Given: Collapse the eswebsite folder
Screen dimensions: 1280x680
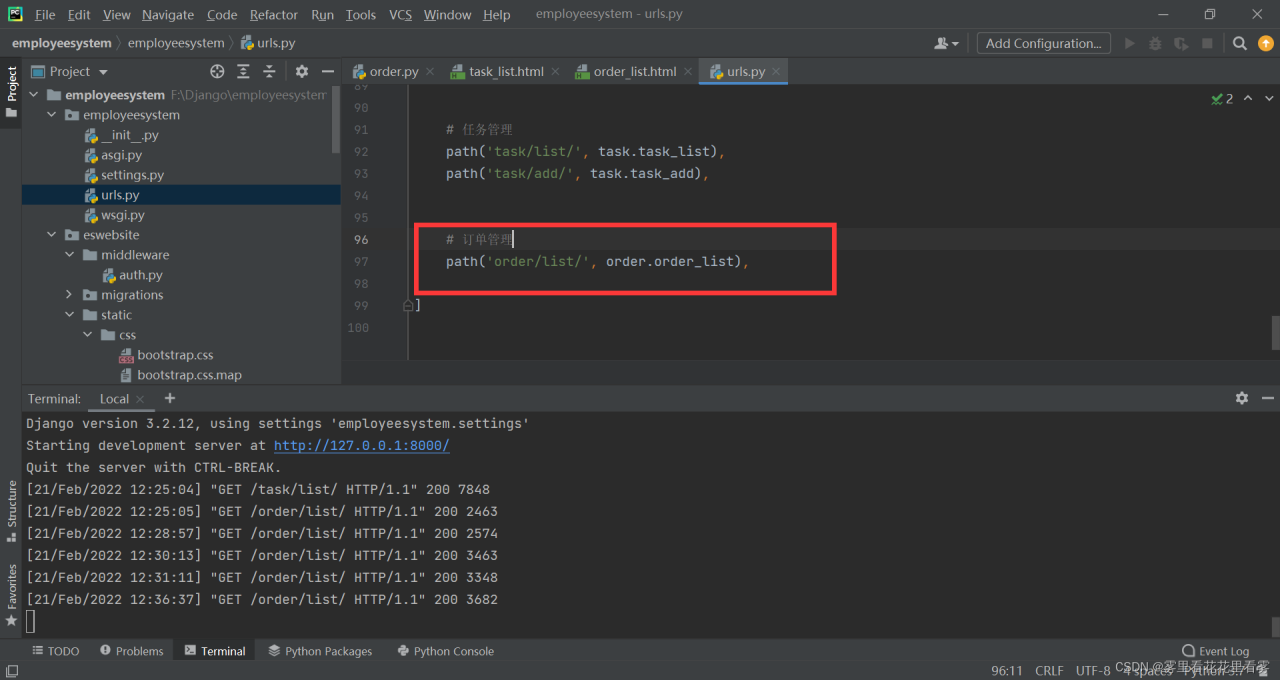Looking at the screenshot, I should pos(51,235).
